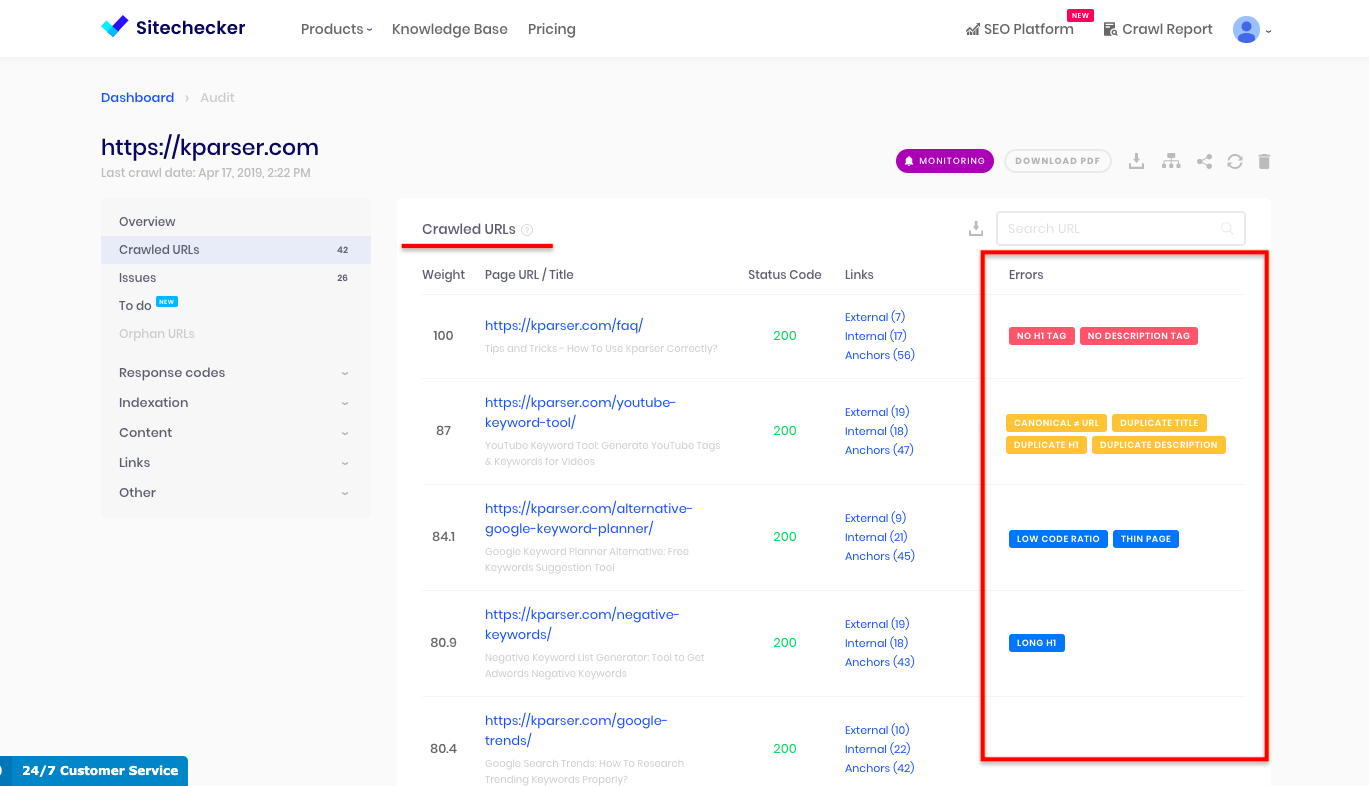Viewport: 1369px width, 786px height.
Task: Click NO H1 TAG error badge
Action: coord(1042,336)
